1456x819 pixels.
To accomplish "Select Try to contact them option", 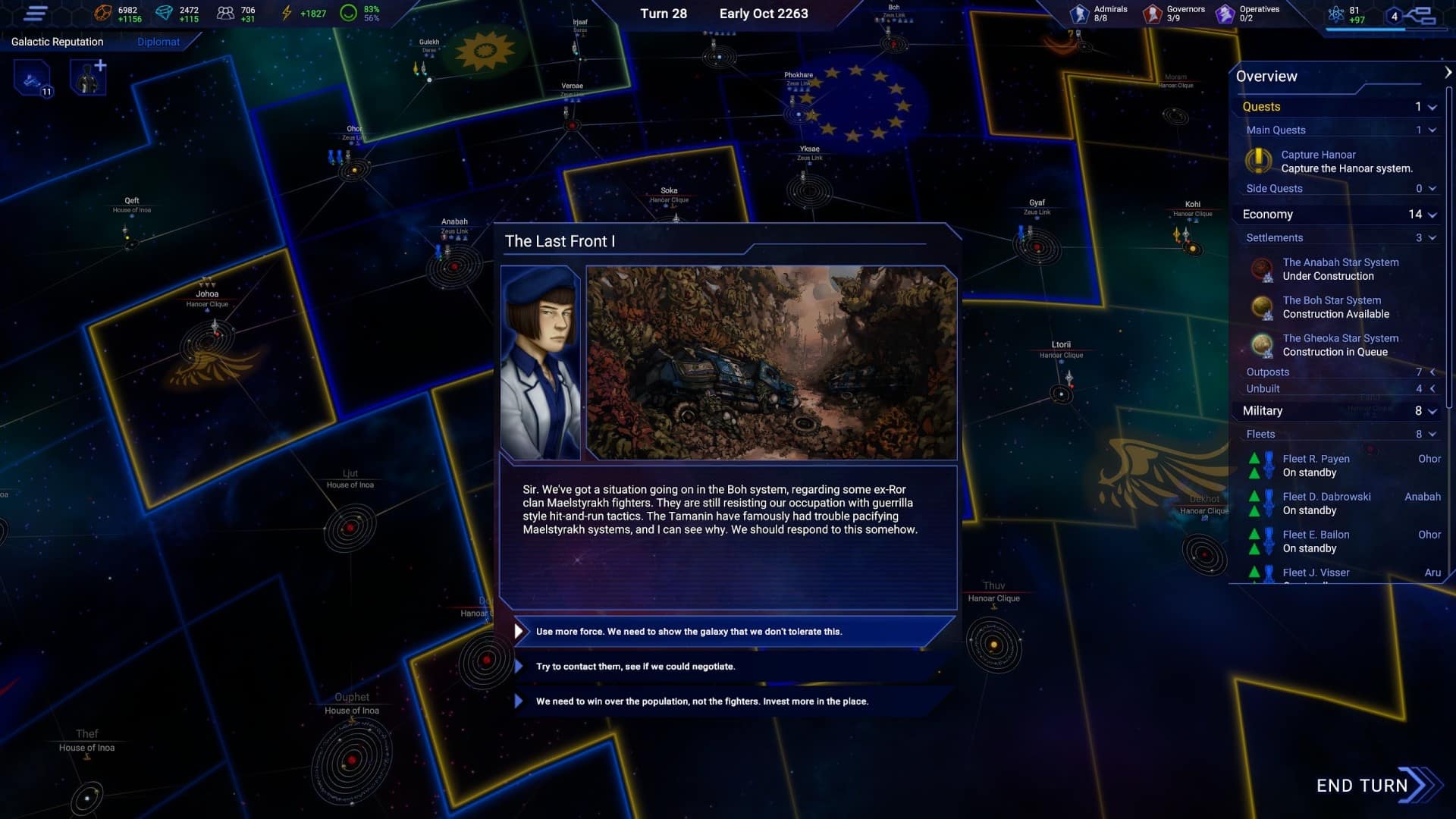I will tap(635, 665).
